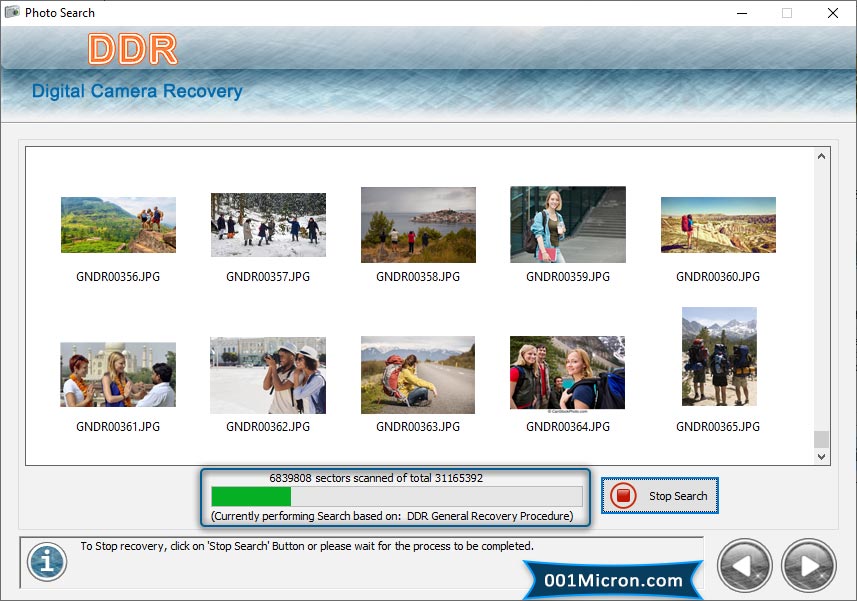Viewport: 857px width, 601px height.
Task: Go to previous step with back arrow
Action: 744,565
